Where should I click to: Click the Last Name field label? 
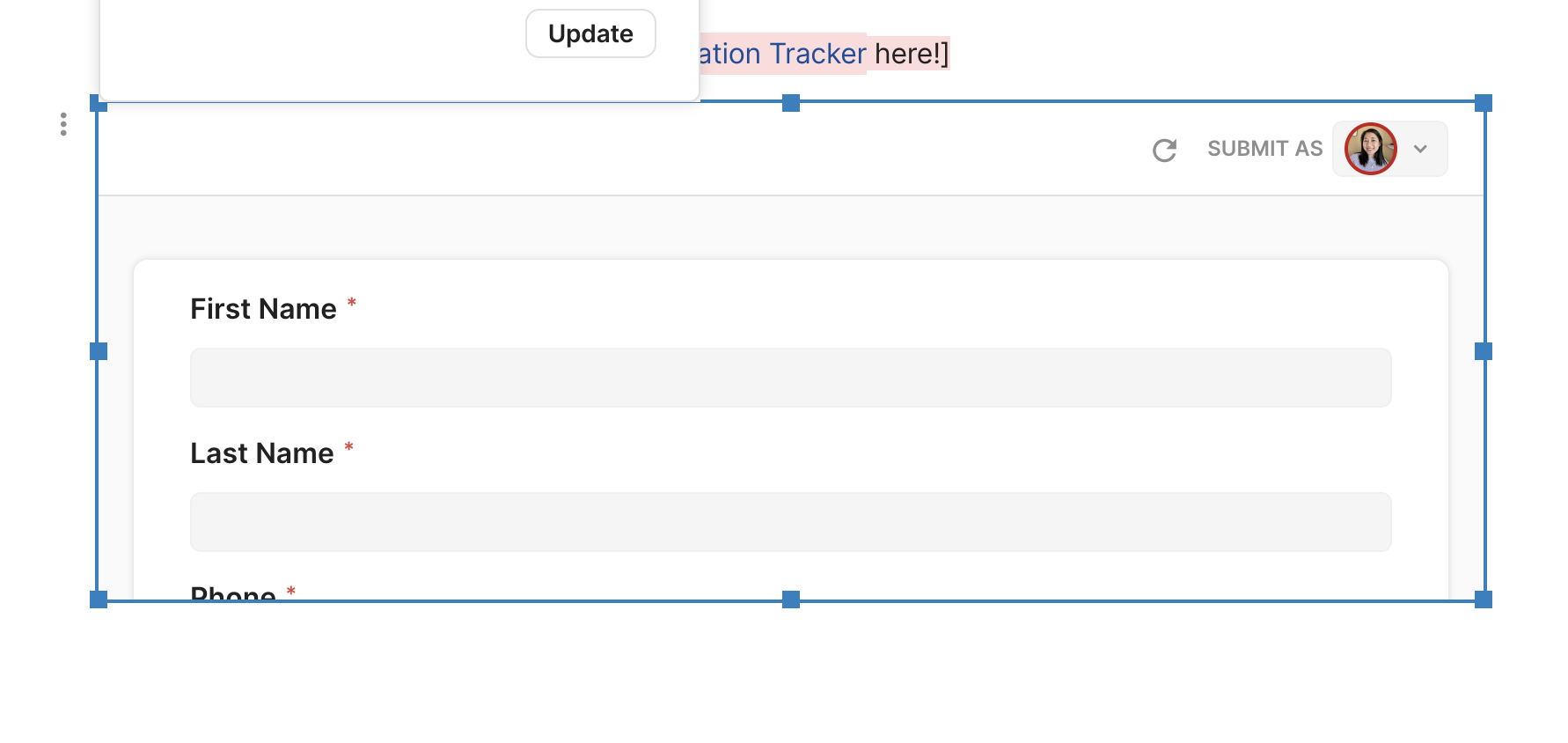click(262, 453)
